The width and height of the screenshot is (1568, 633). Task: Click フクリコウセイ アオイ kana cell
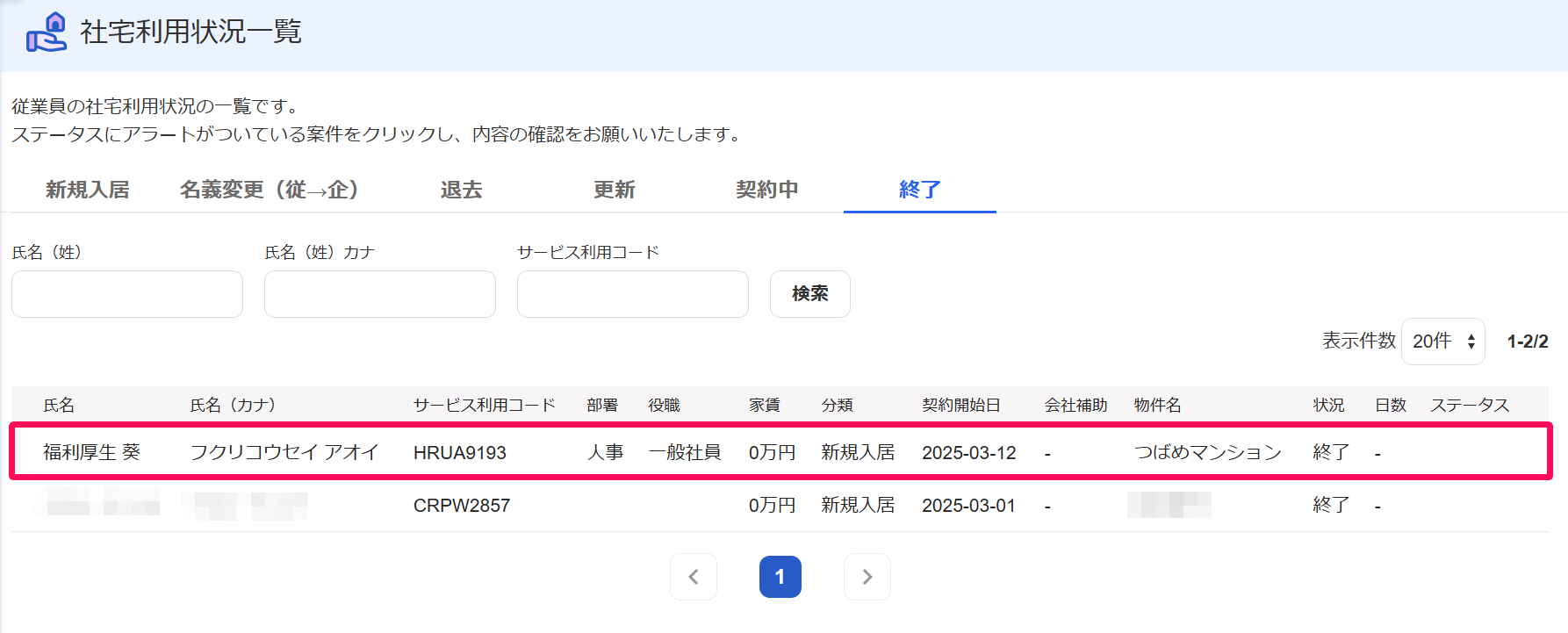pyautogui.click(x=284, y=452)
